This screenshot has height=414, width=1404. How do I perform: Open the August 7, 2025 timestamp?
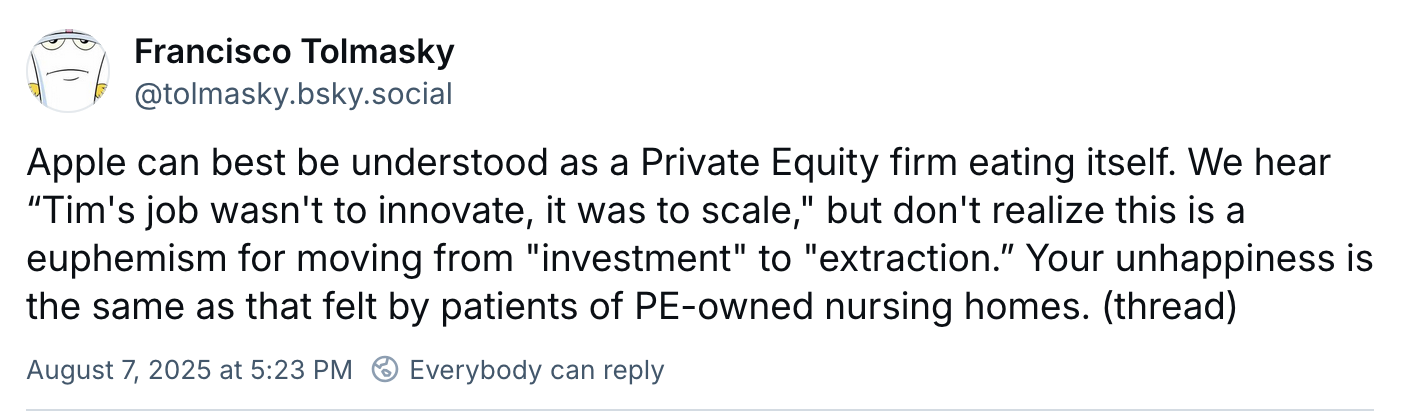(x=188, y=370)
